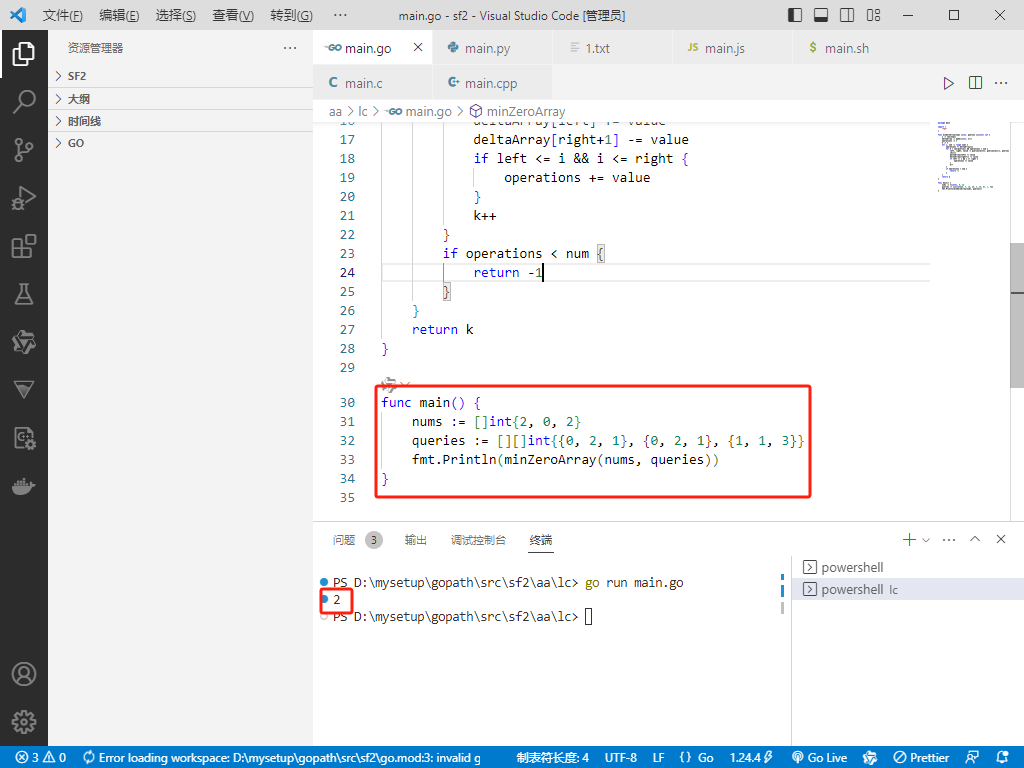
Task: Expand the SF2 folder section
Action: (180, 76)
